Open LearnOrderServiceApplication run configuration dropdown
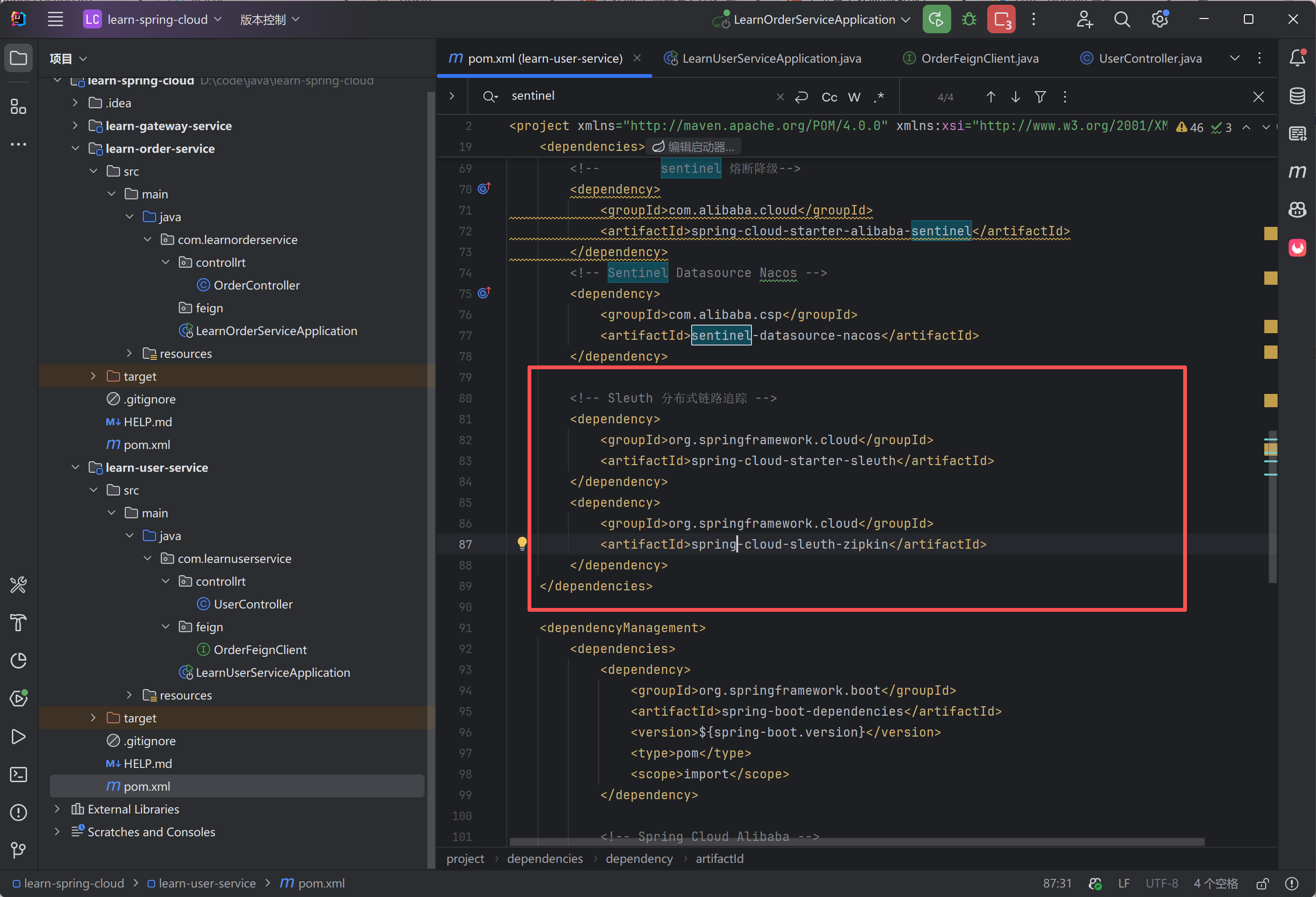This screenshot has height=897, width=1316. 811,19
